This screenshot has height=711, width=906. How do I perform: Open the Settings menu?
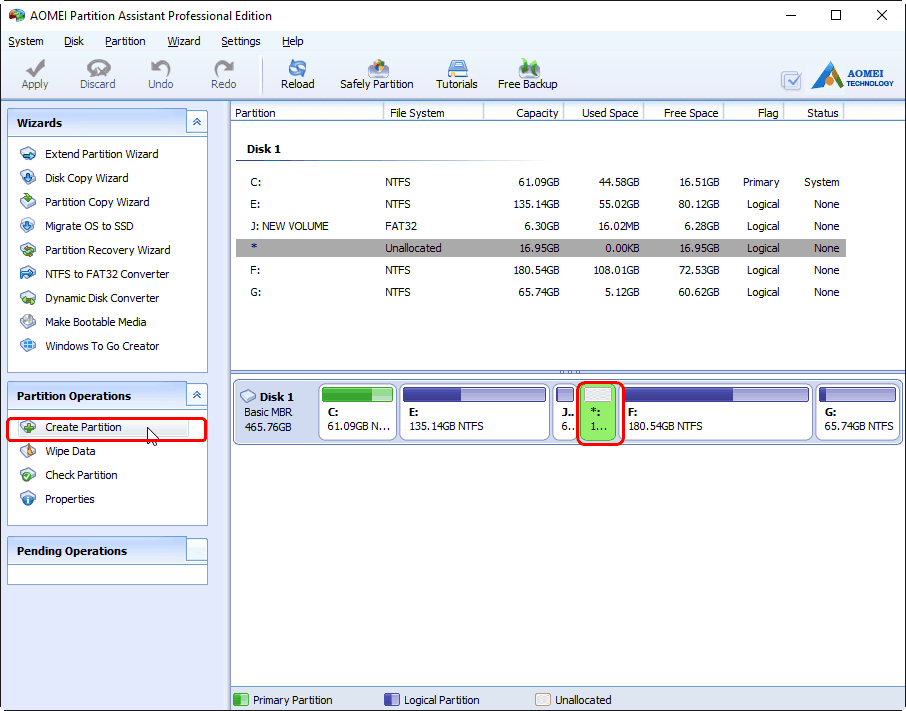pyautogui.click(x=241, y=41)
